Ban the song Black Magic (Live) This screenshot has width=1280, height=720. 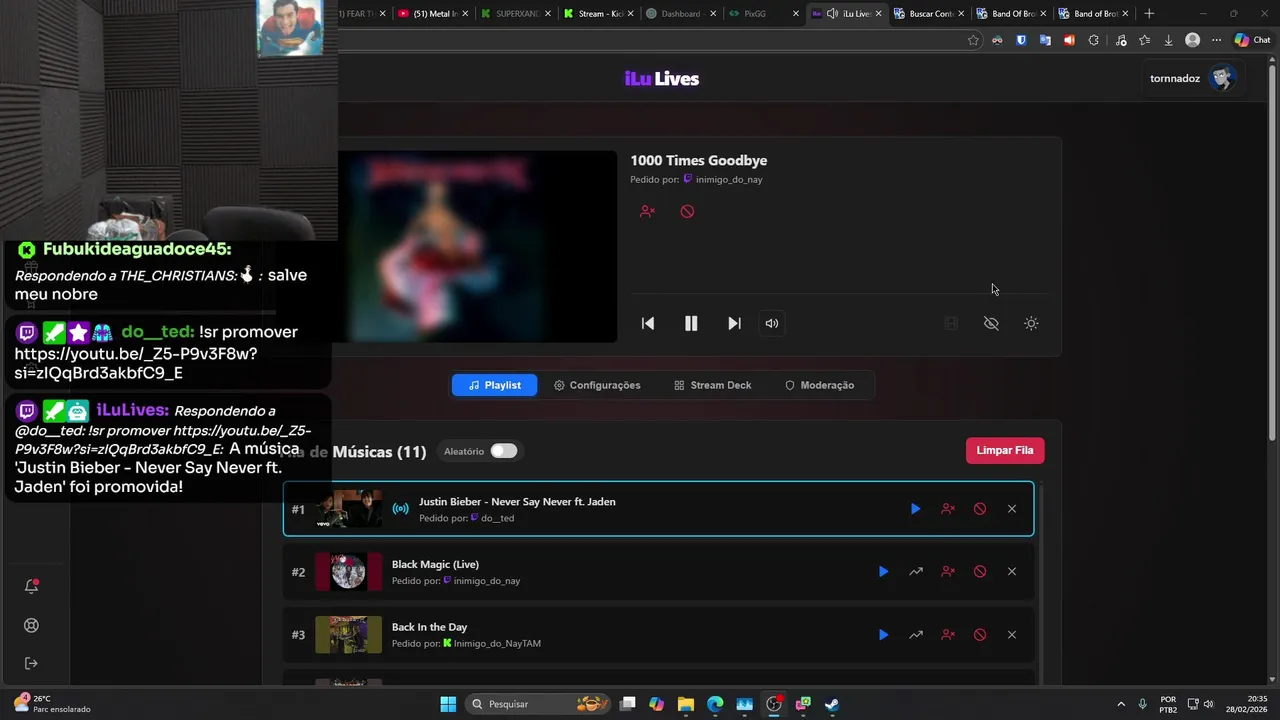coord(980,572)
